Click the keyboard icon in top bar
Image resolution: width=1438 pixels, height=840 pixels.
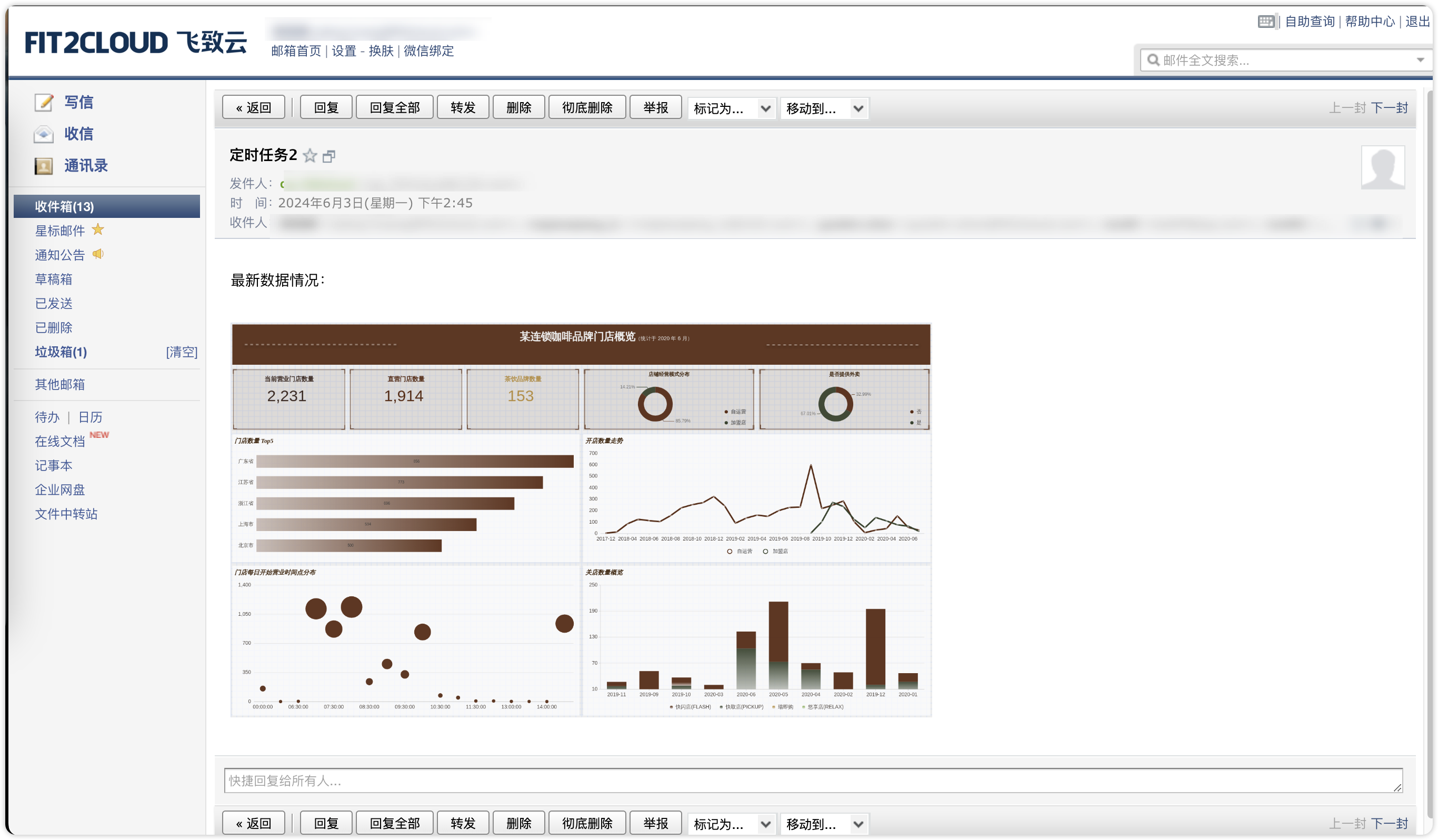[1266, 22]
